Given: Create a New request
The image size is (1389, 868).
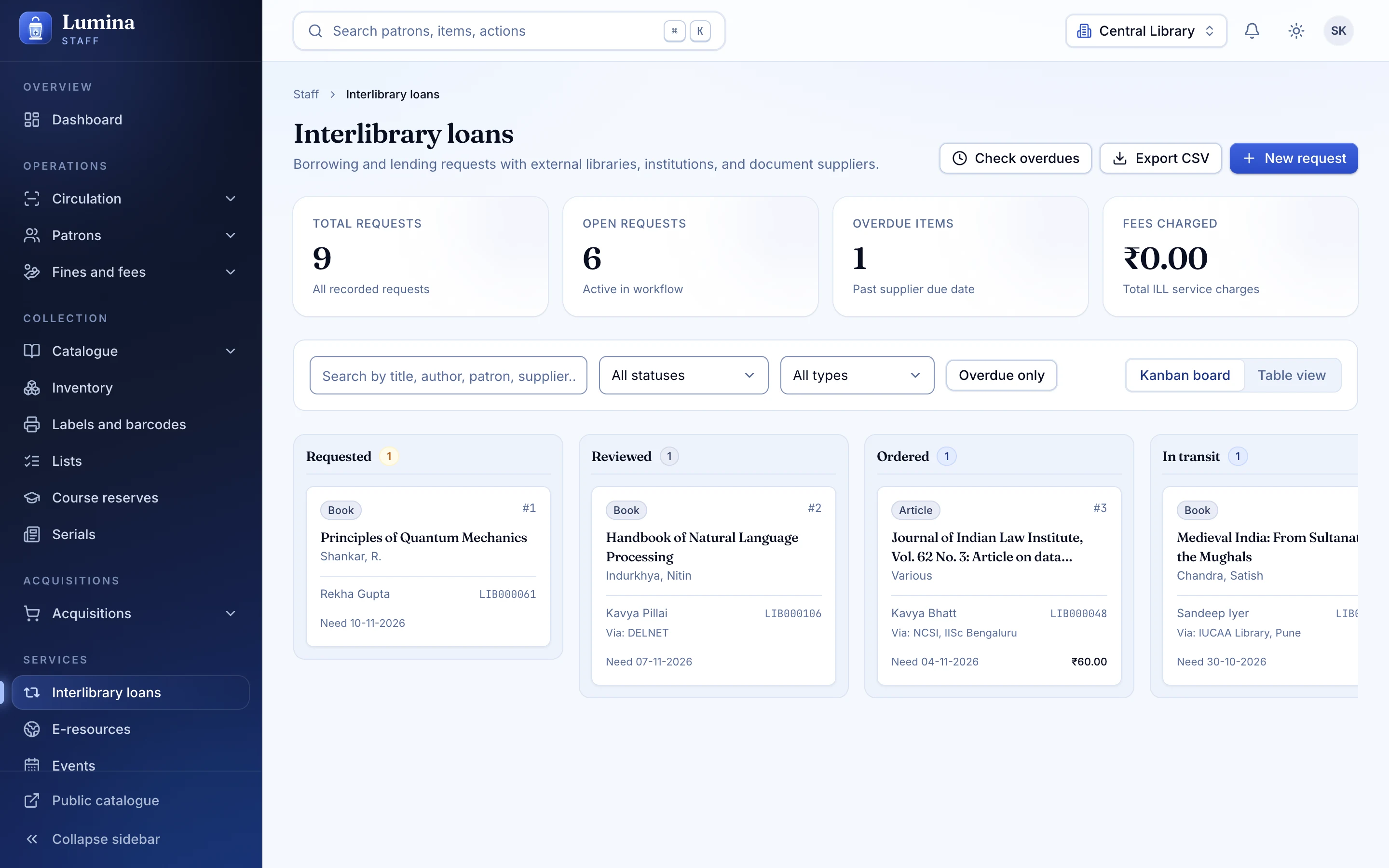Looking at the screenshot, I should coord(1293,159).
